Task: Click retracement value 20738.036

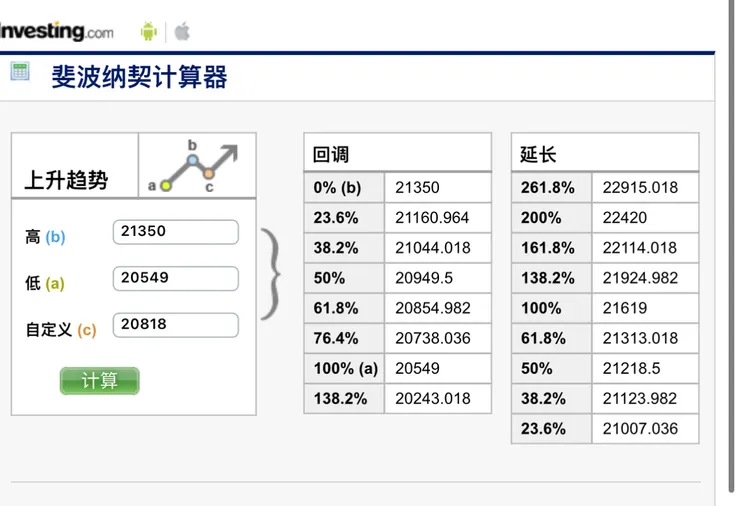Action: [433, 338]
